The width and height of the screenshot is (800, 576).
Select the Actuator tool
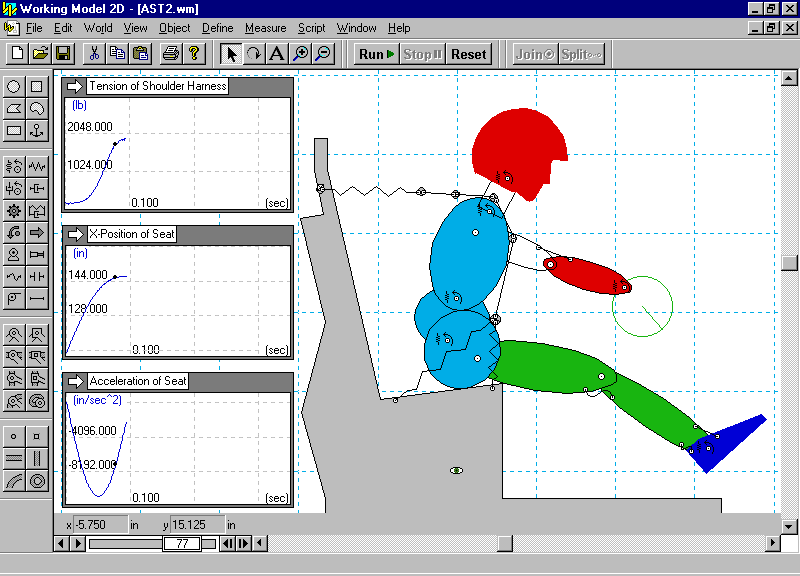coord(37,255)
